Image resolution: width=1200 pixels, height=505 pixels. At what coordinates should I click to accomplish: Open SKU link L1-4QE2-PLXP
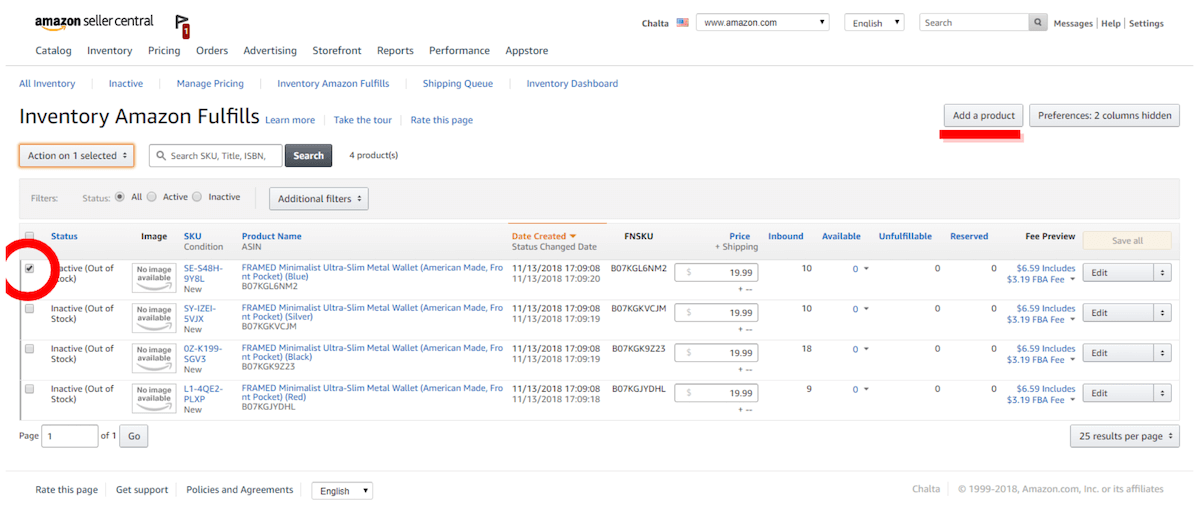[203, 393]
